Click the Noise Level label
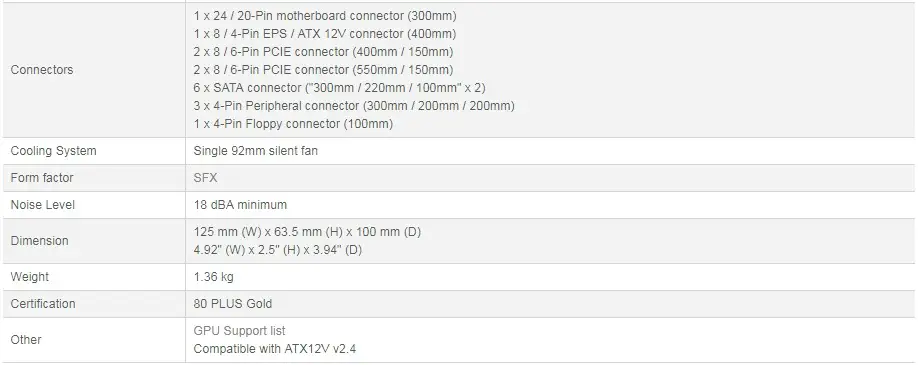918x365 pixels. coord(43,204)
